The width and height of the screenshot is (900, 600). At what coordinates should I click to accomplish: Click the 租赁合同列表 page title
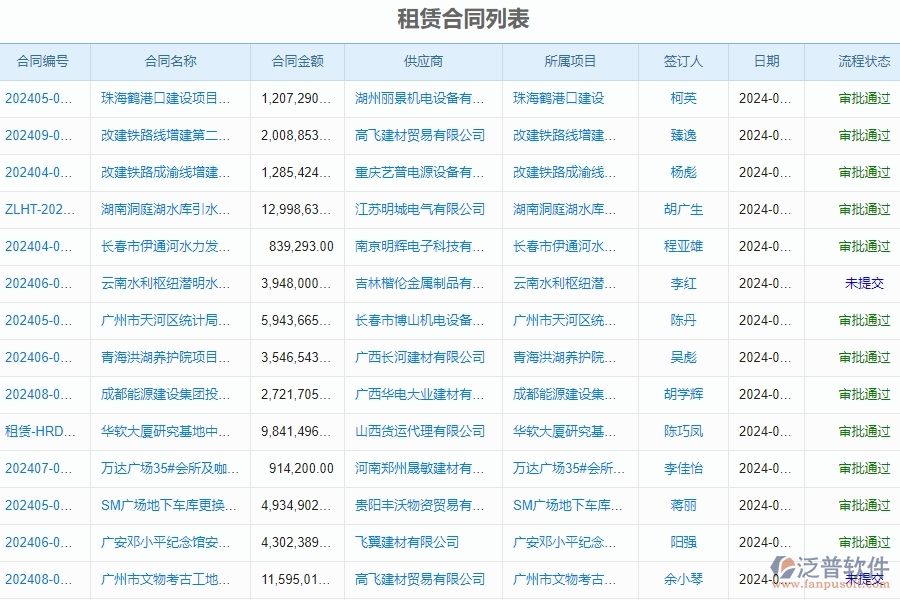pos(450,17)
